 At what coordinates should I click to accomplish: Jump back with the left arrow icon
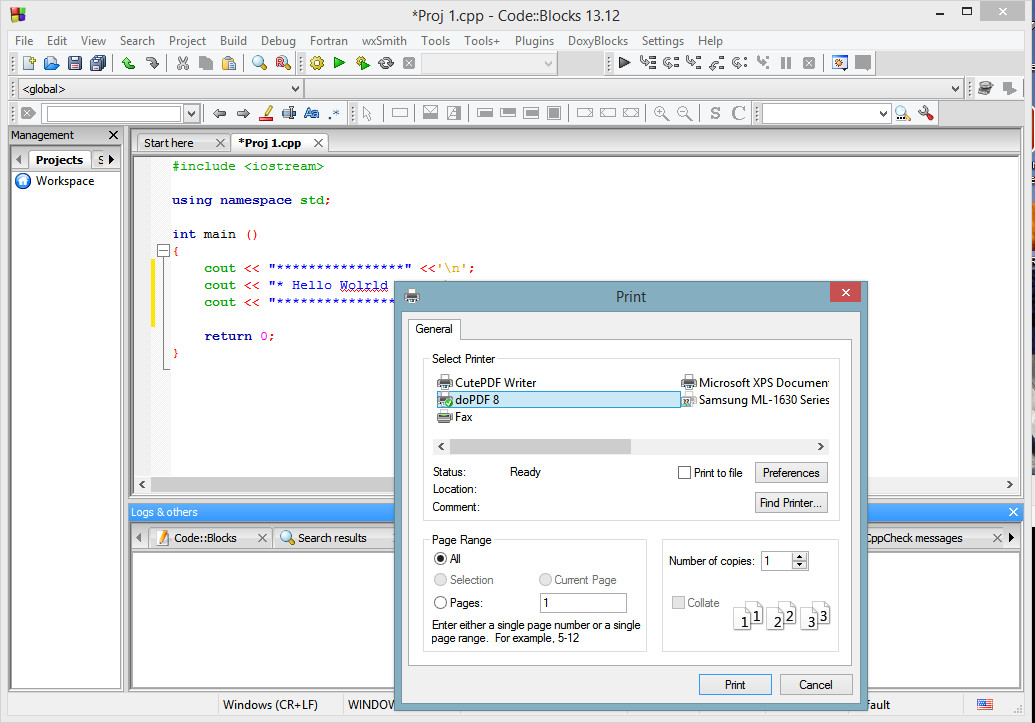(220, 114)
